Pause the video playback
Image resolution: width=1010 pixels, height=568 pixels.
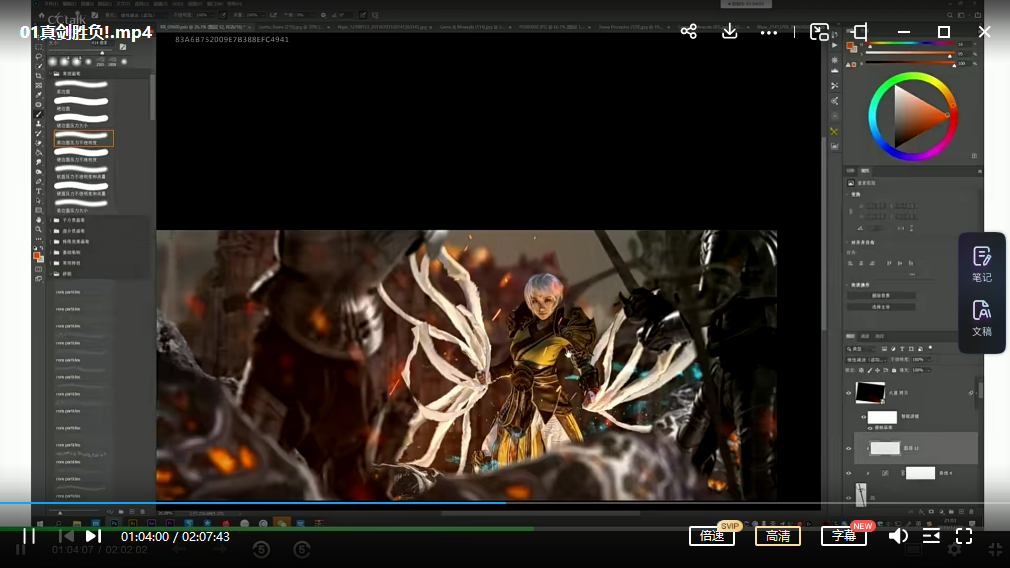pyautogui.click(x=29, y=536)
